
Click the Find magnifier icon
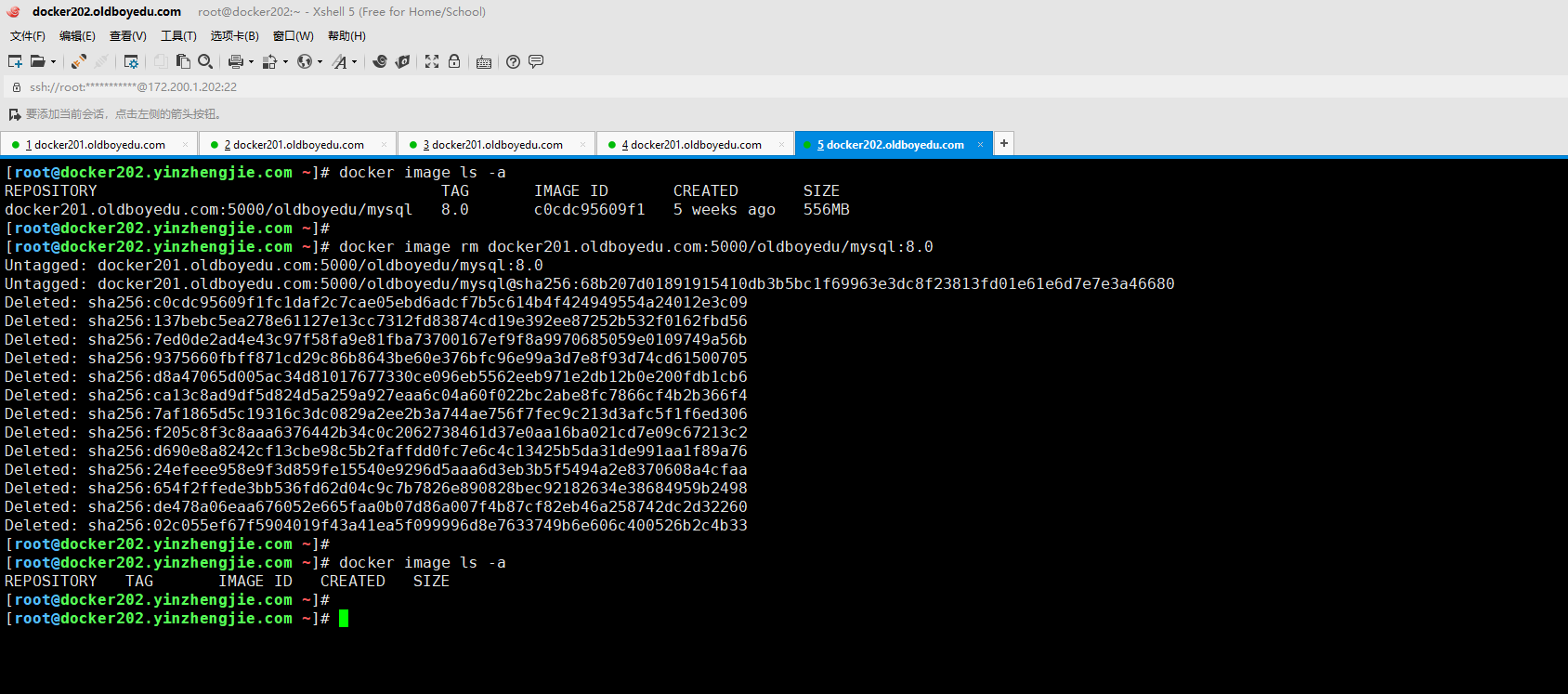tap(205, 61)
